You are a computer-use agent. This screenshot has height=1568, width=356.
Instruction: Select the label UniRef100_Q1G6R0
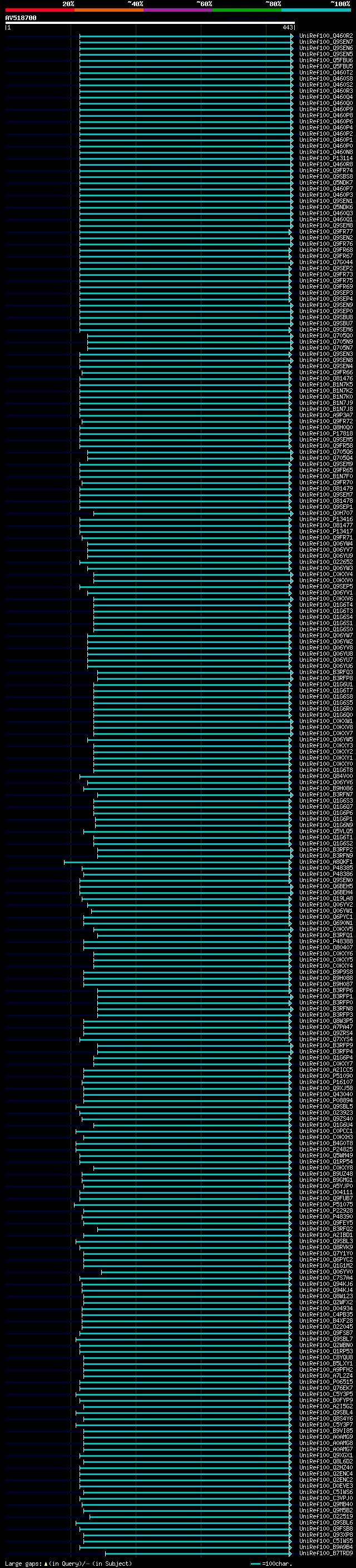(325, 709)
